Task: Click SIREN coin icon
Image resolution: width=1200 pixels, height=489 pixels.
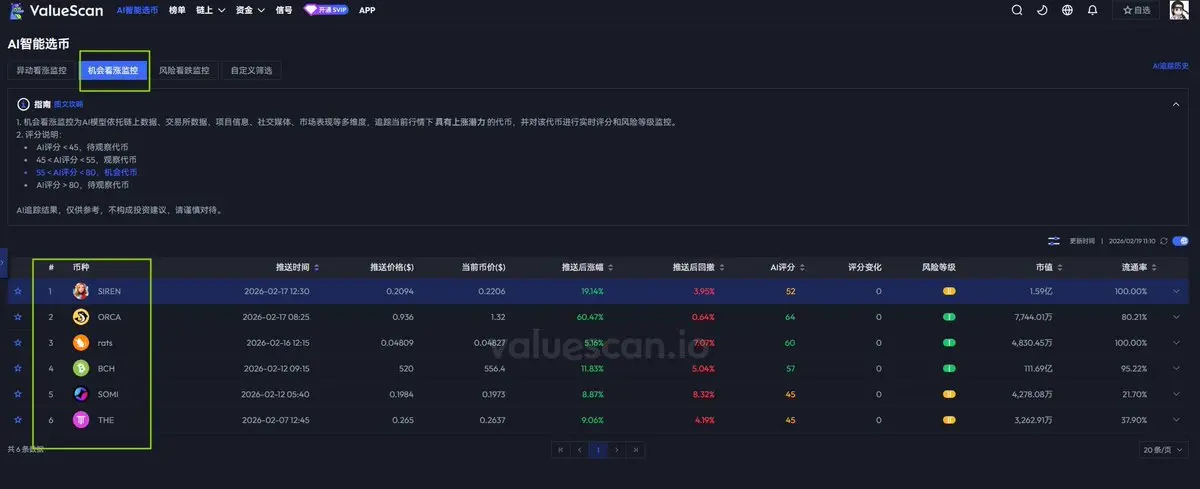Action: coord(81,291)
